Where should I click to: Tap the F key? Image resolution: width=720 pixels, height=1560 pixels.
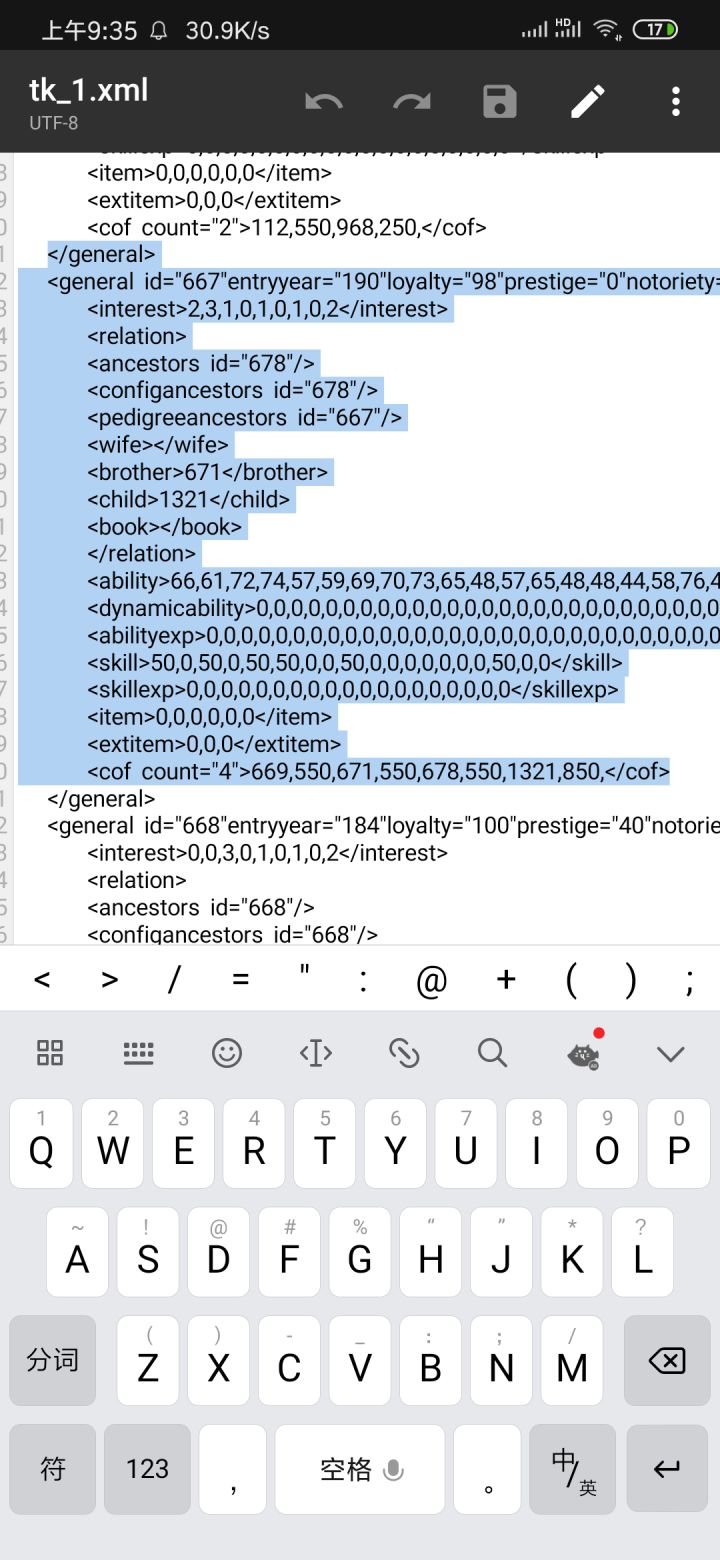[289, 1252]
